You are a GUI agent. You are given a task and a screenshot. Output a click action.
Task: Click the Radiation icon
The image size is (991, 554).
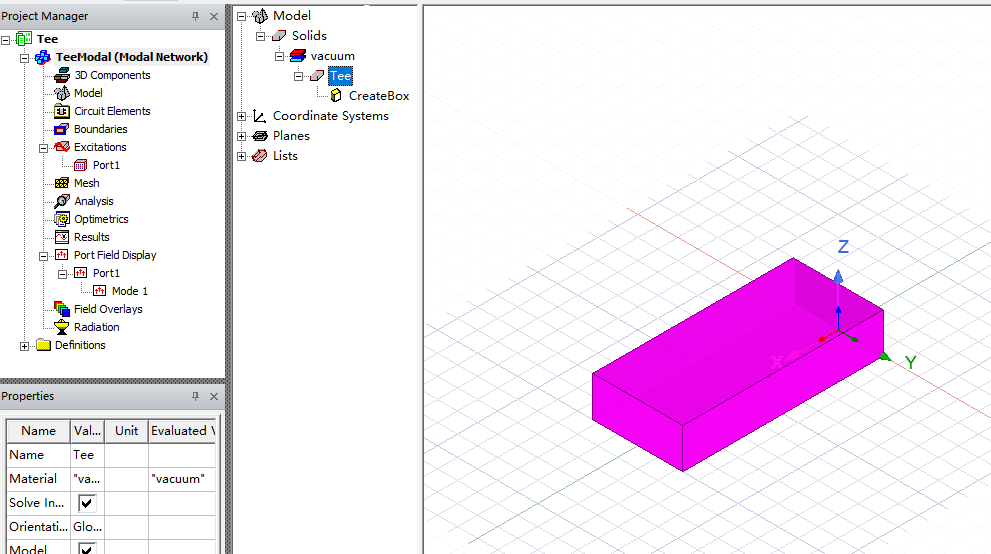[x=61, y=327]
